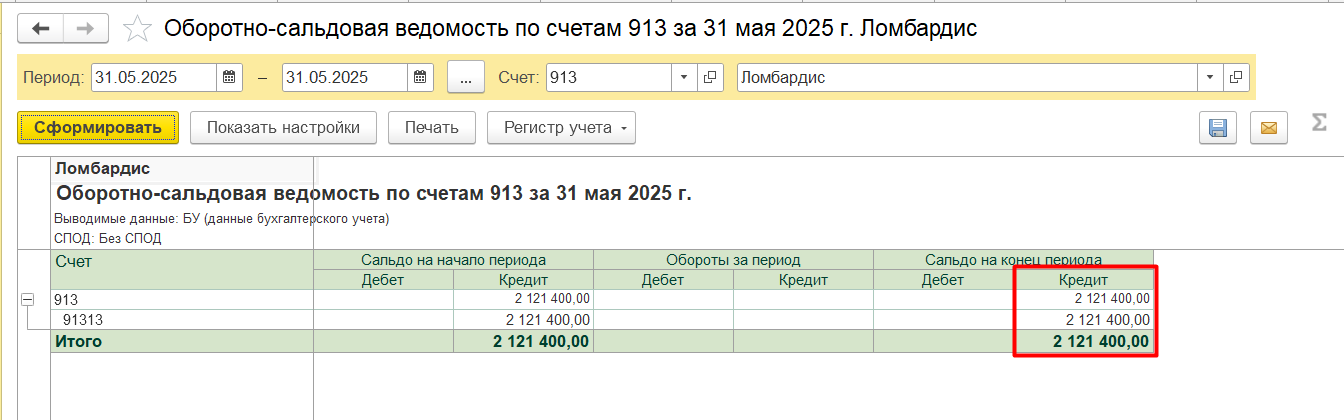1344x420 pixels.
Task: Go forward with the right arrow
Action: [87, 29]
